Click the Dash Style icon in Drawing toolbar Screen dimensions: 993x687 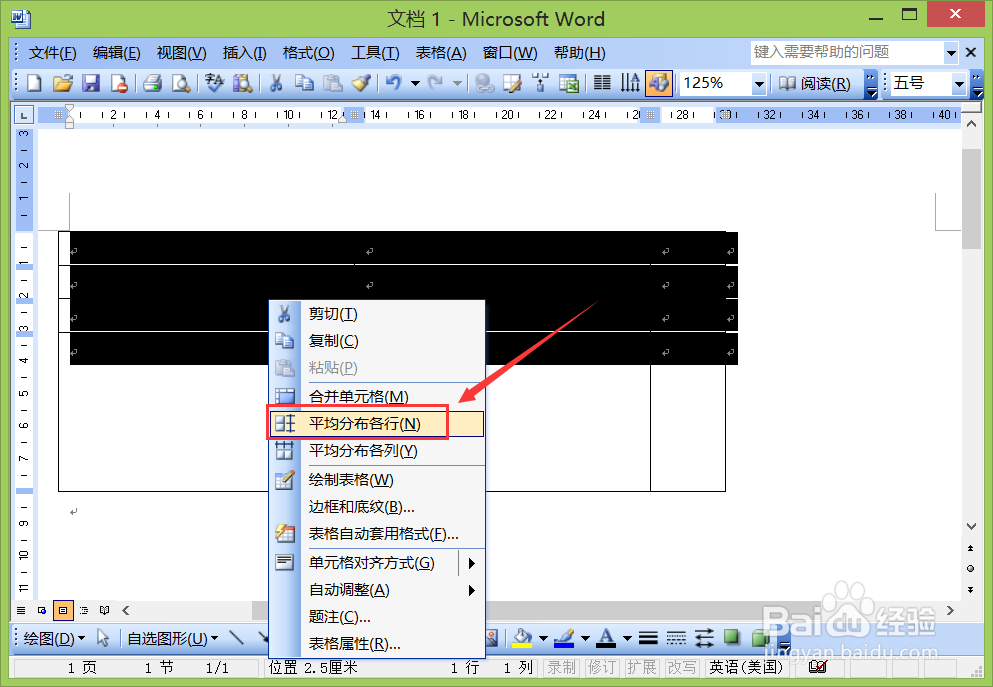676,638
